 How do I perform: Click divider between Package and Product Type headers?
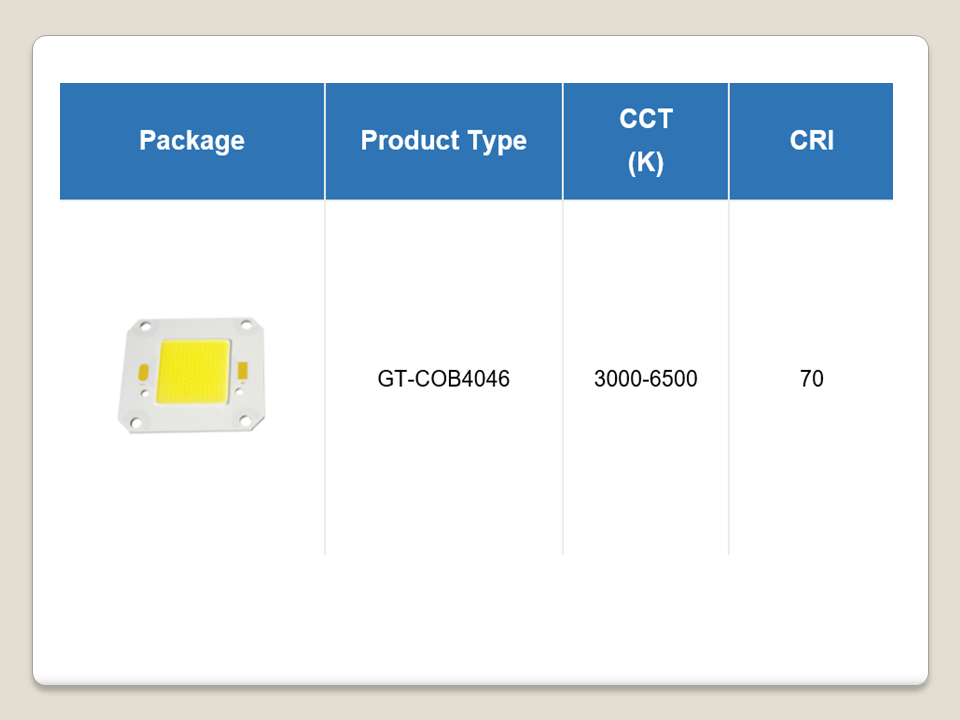click(x=325, y=141)
